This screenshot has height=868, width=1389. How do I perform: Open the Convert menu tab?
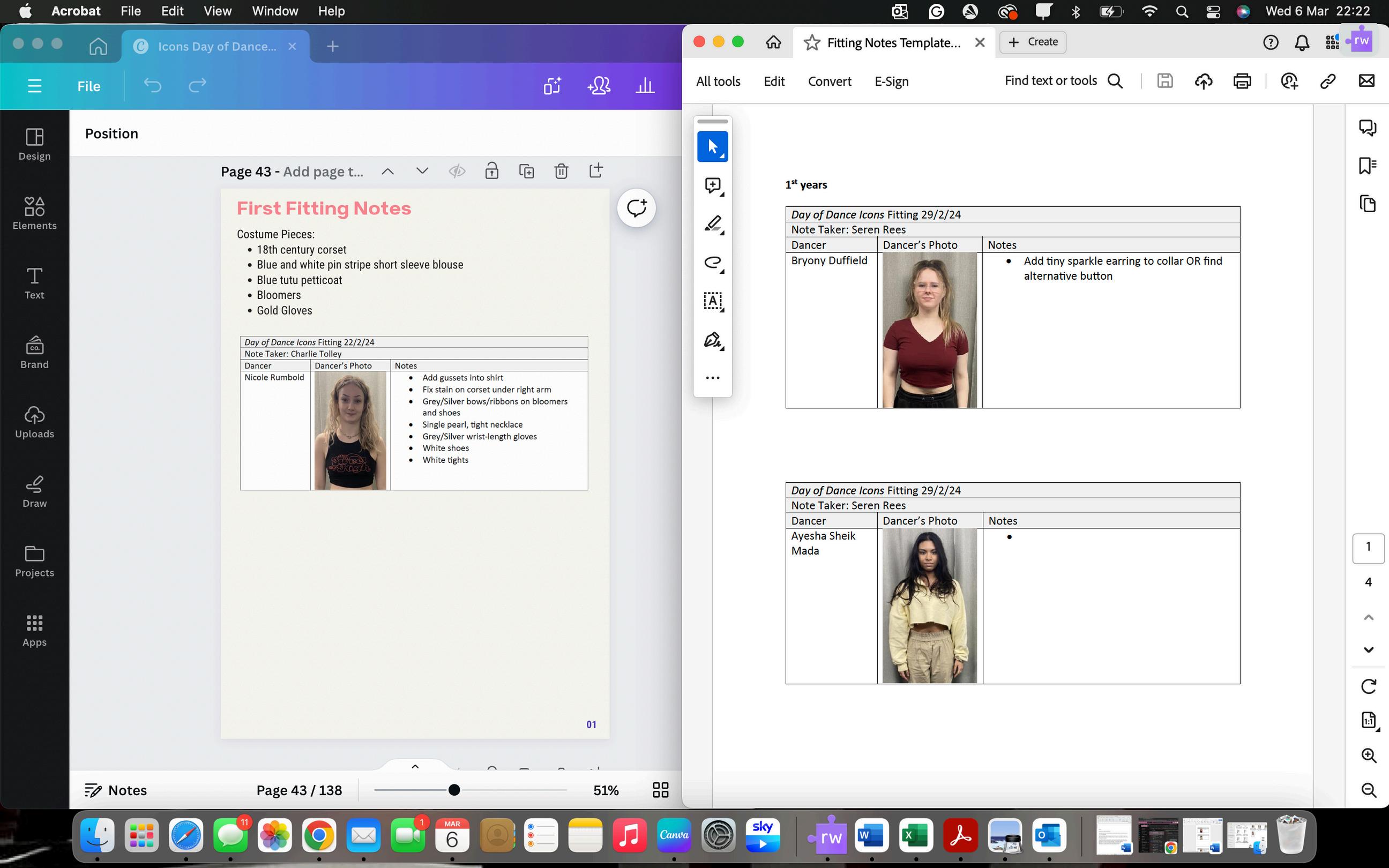(x=829, y=81)
